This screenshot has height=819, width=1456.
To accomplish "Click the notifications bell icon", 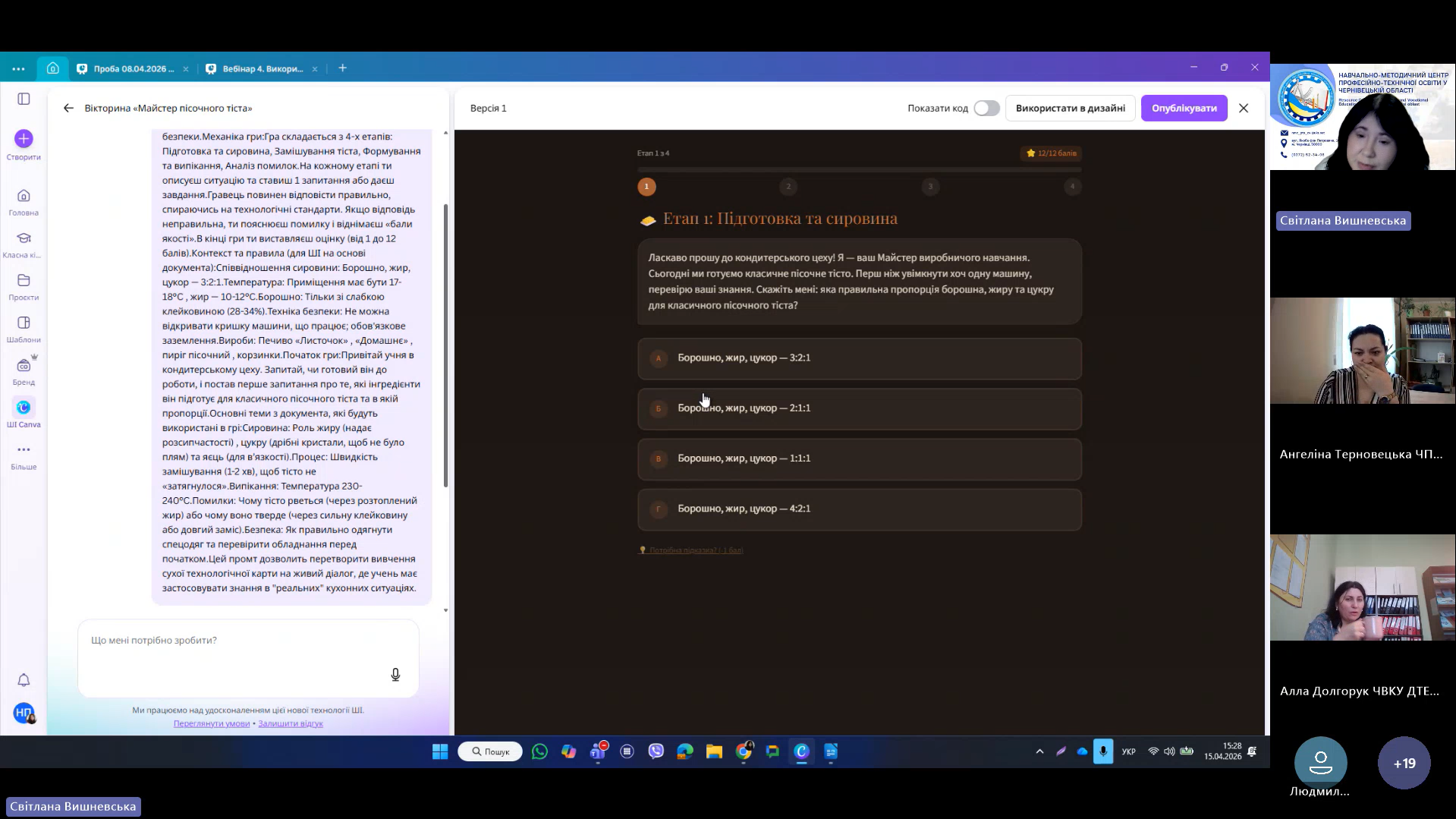I will [x=24, y=680].
